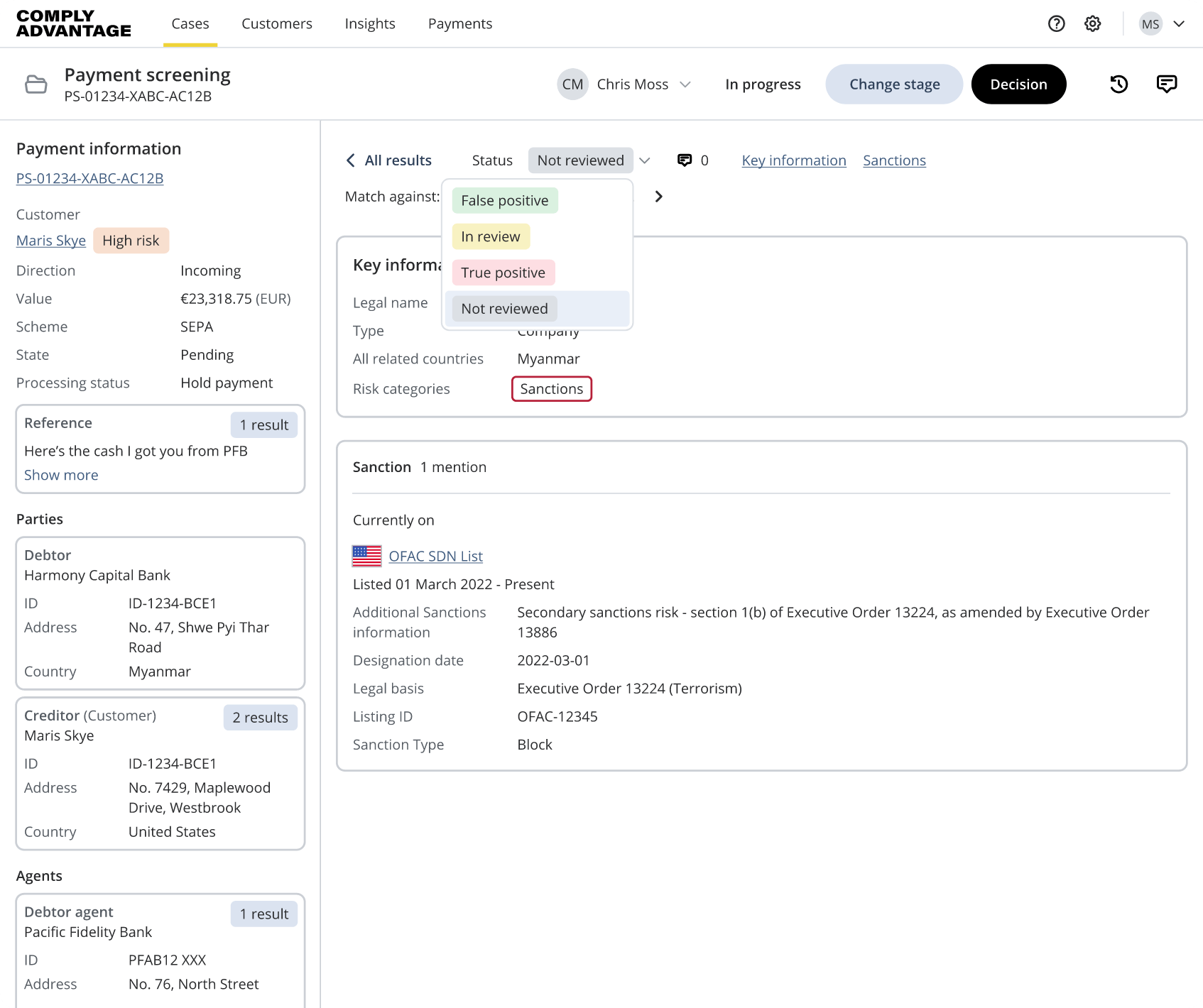Go to the Insights tab
This screenshot has width=1203, height=1008.
click(x=369, y=23)
